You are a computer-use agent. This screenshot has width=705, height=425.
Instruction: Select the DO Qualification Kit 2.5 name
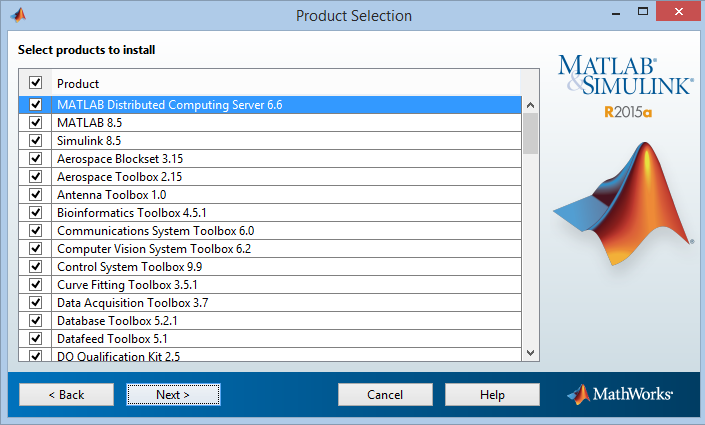(118, 356)
